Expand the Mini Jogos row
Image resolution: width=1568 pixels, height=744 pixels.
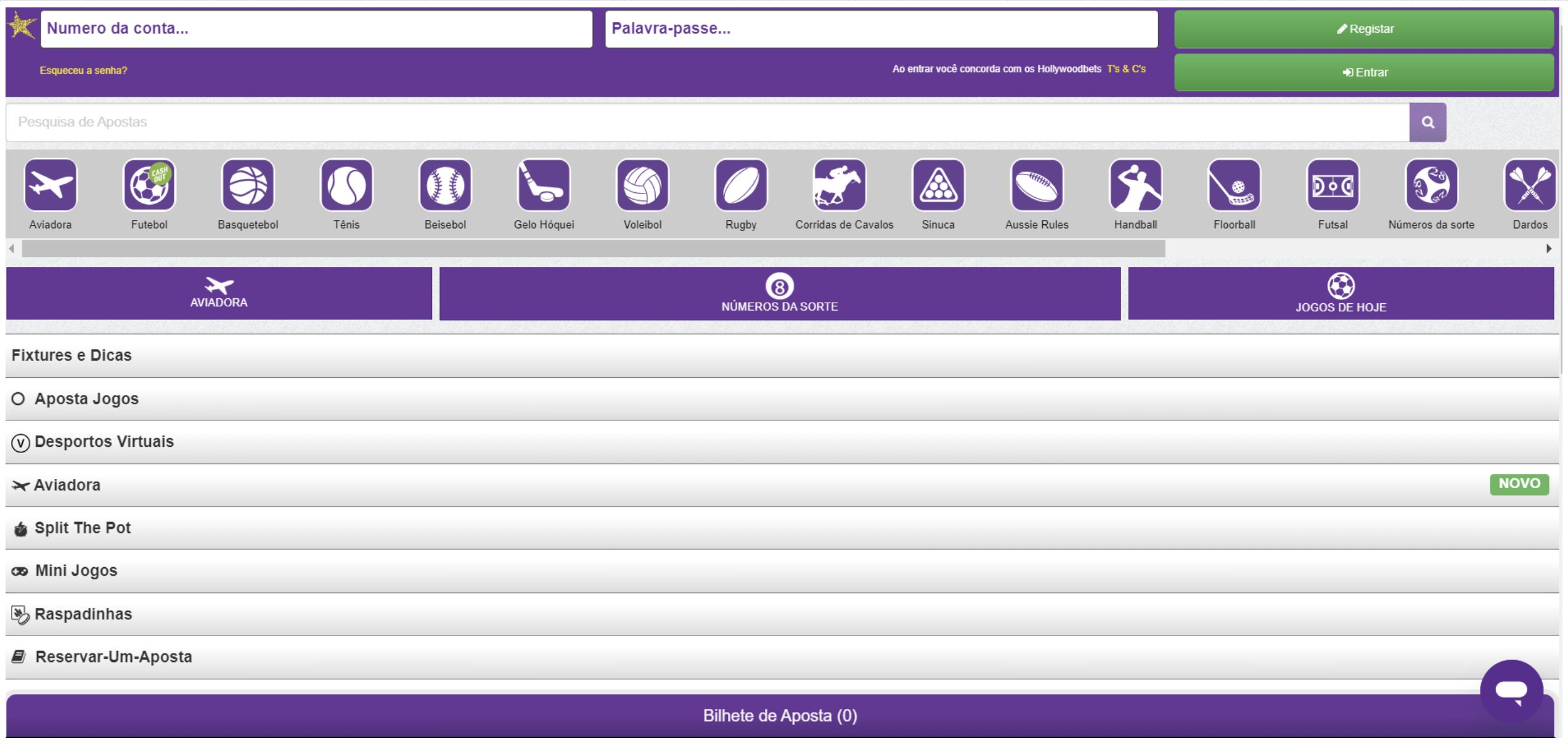pos(782,571)
